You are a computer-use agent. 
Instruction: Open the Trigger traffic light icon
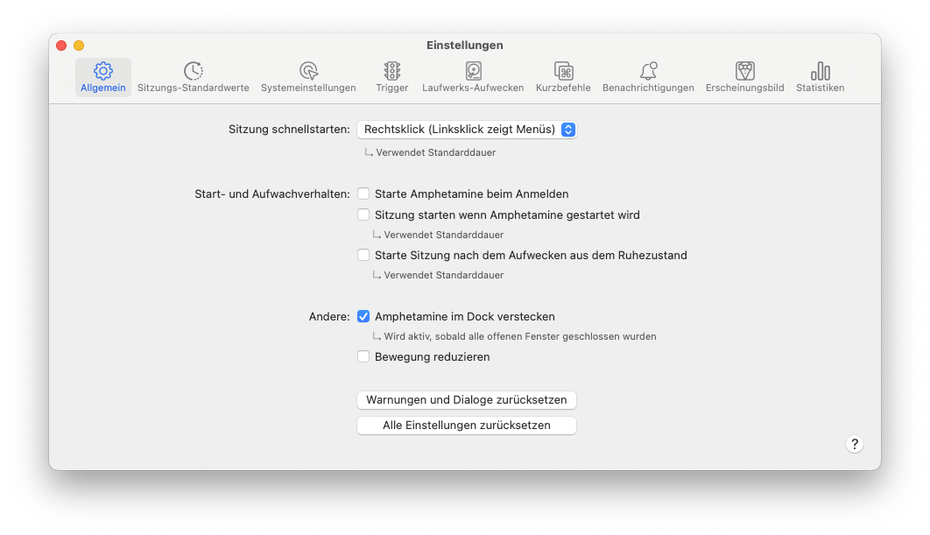(392, 71)
